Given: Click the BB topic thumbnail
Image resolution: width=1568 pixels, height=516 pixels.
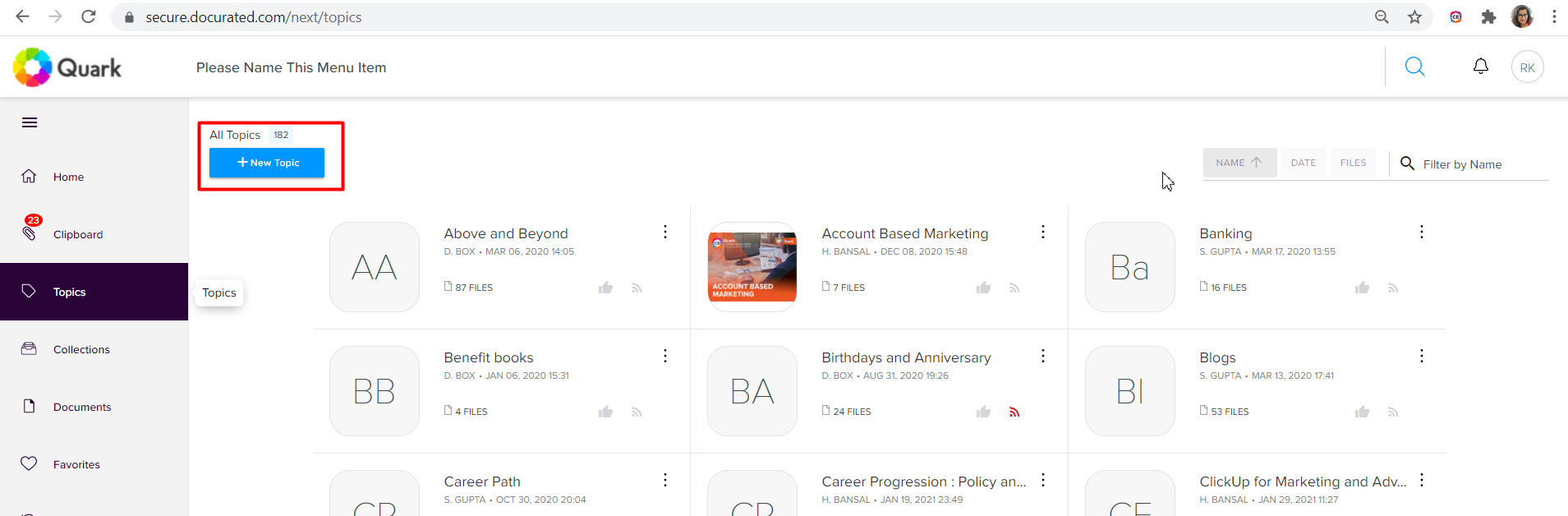Looking at the screenshot, I should pyautogui.click(x=375, y=391).
